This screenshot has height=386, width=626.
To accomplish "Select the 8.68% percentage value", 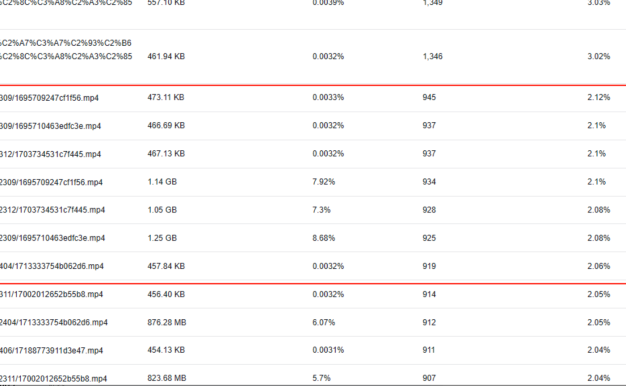I will (x=323, y=238).
